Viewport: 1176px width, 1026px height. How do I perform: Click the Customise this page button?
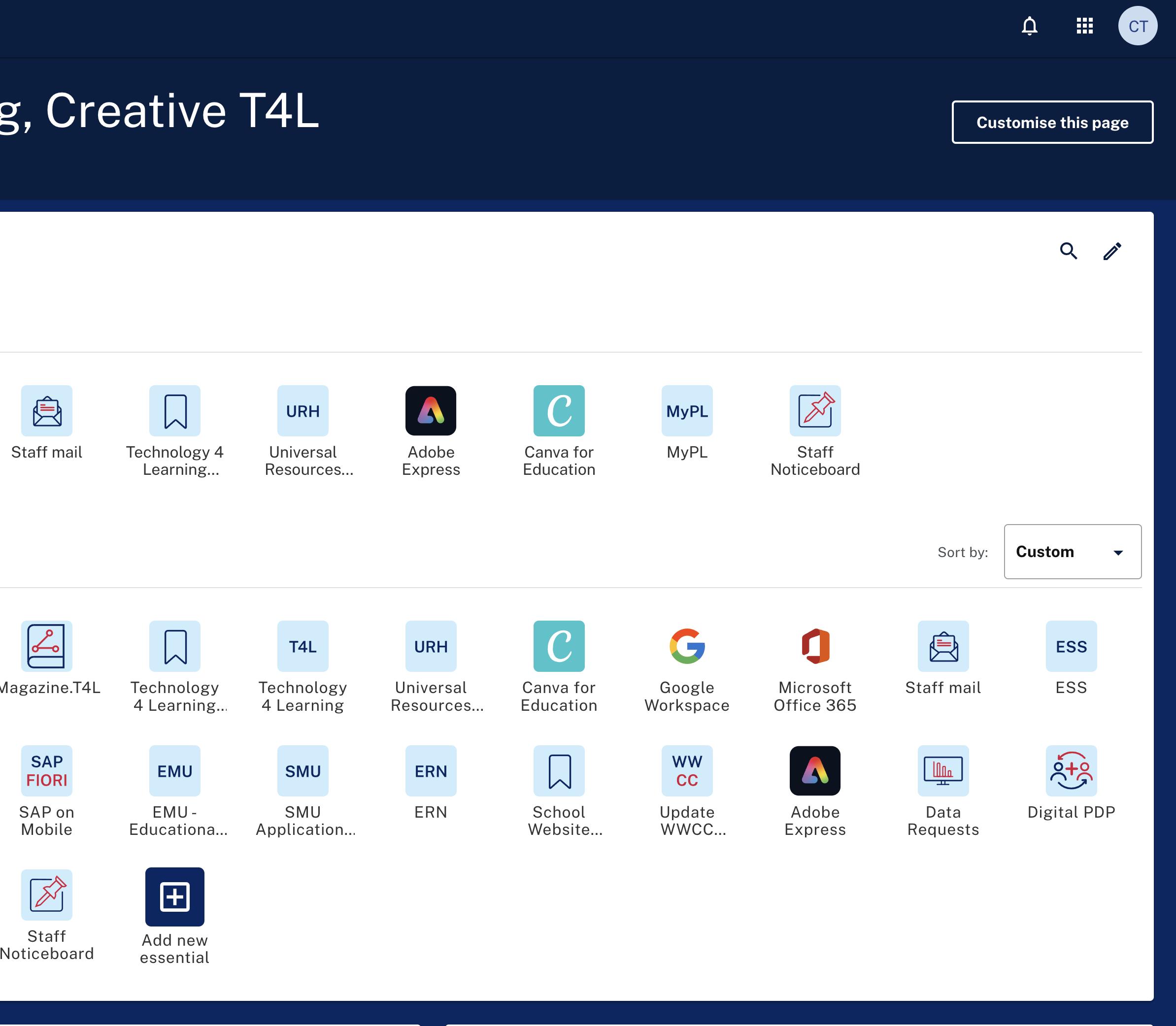1052,122
